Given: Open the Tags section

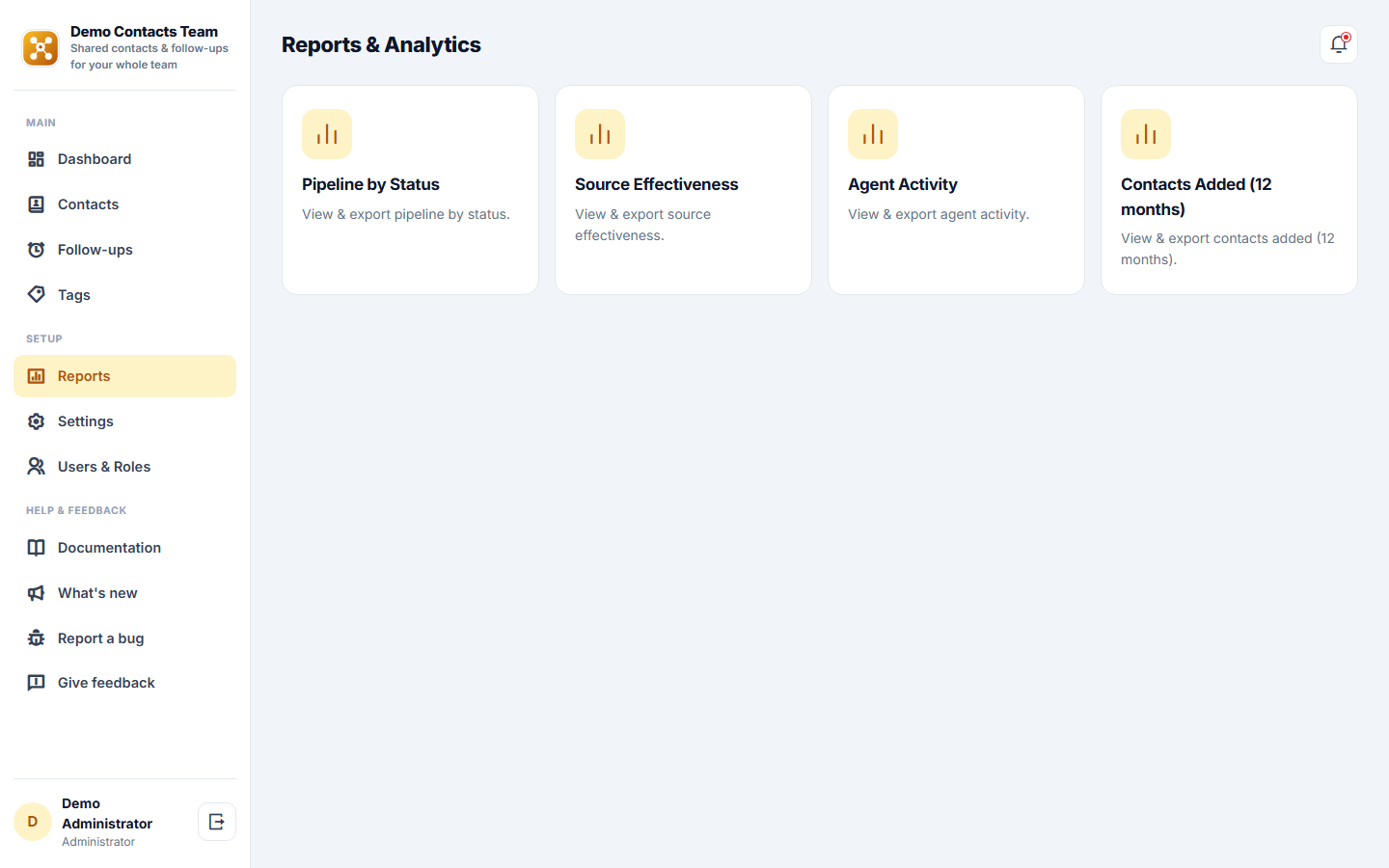Looking at the screenshot, I should (124, 295).
